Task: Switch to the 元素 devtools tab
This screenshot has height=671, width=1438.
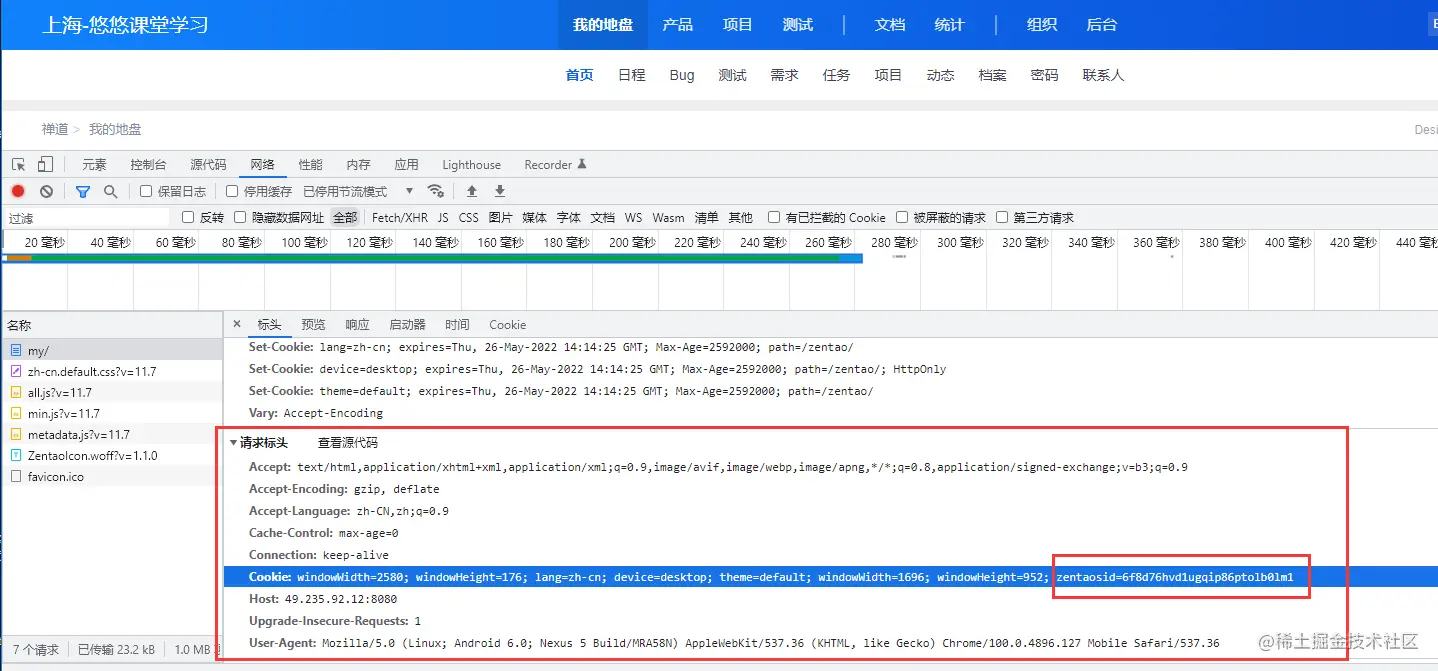Action: tap(94, 165)
